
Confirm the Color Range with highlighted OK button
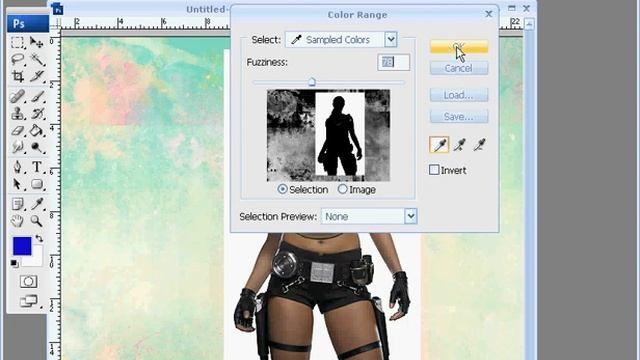(459, 47)
